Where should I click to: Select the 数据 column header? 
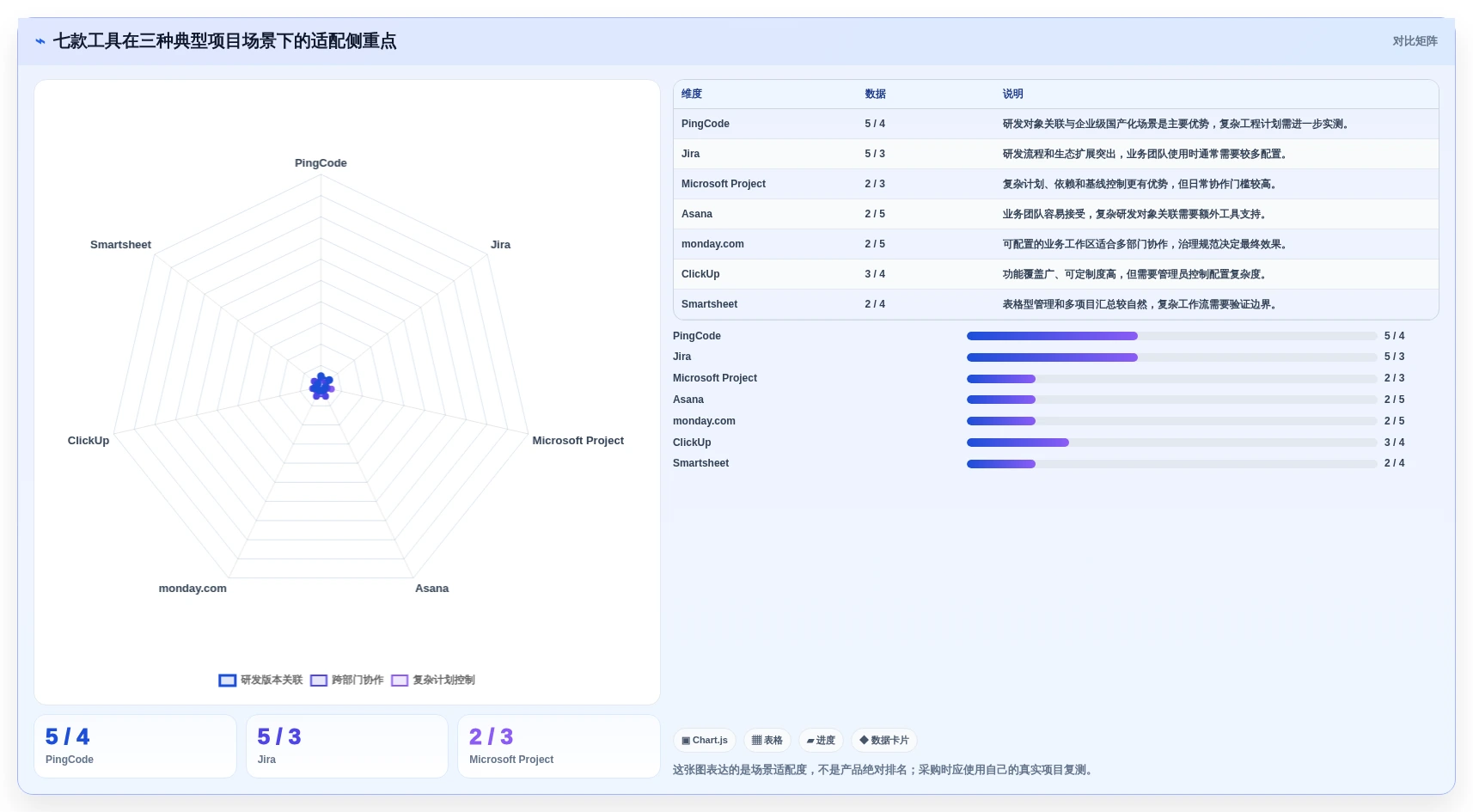click(875, 95)
